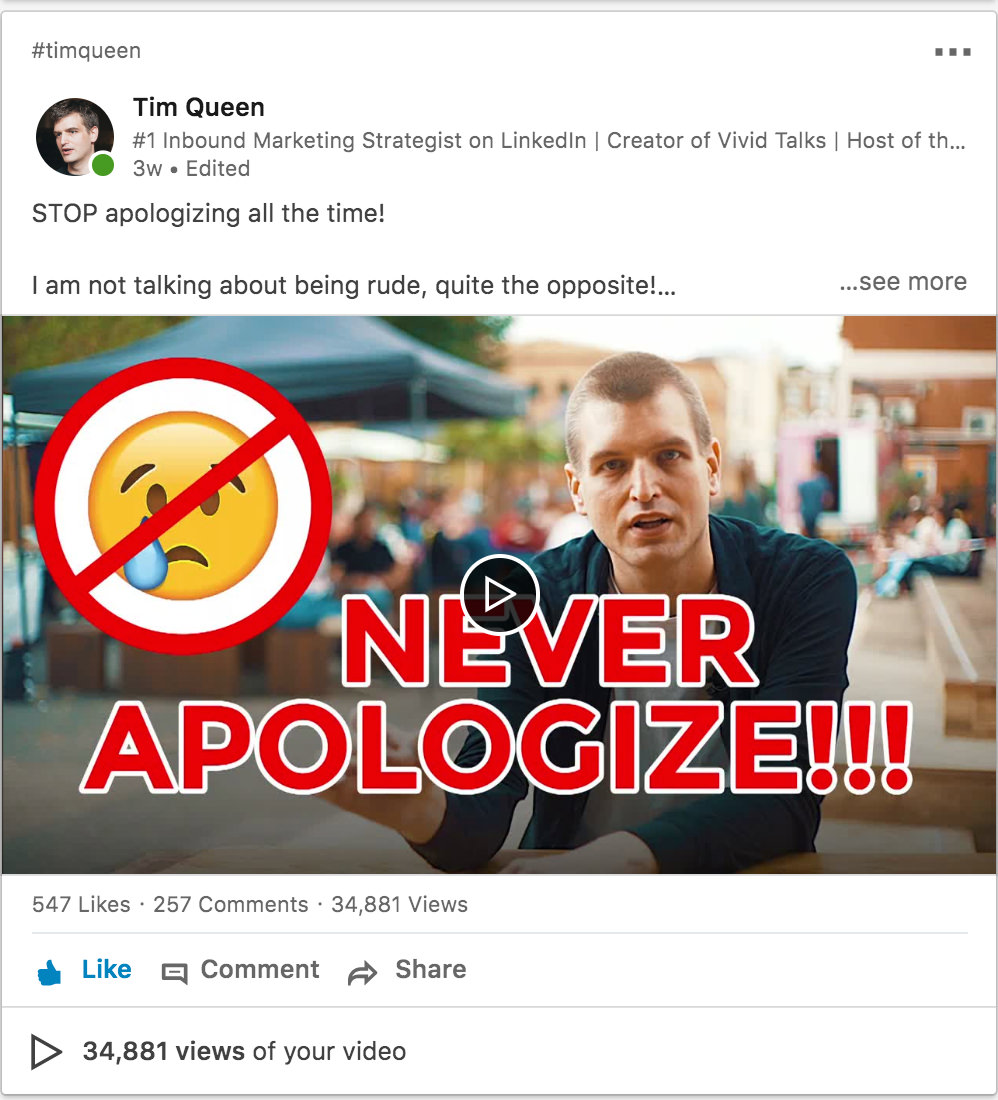
Task: Open the 257 Comments count
Action: 231,904
